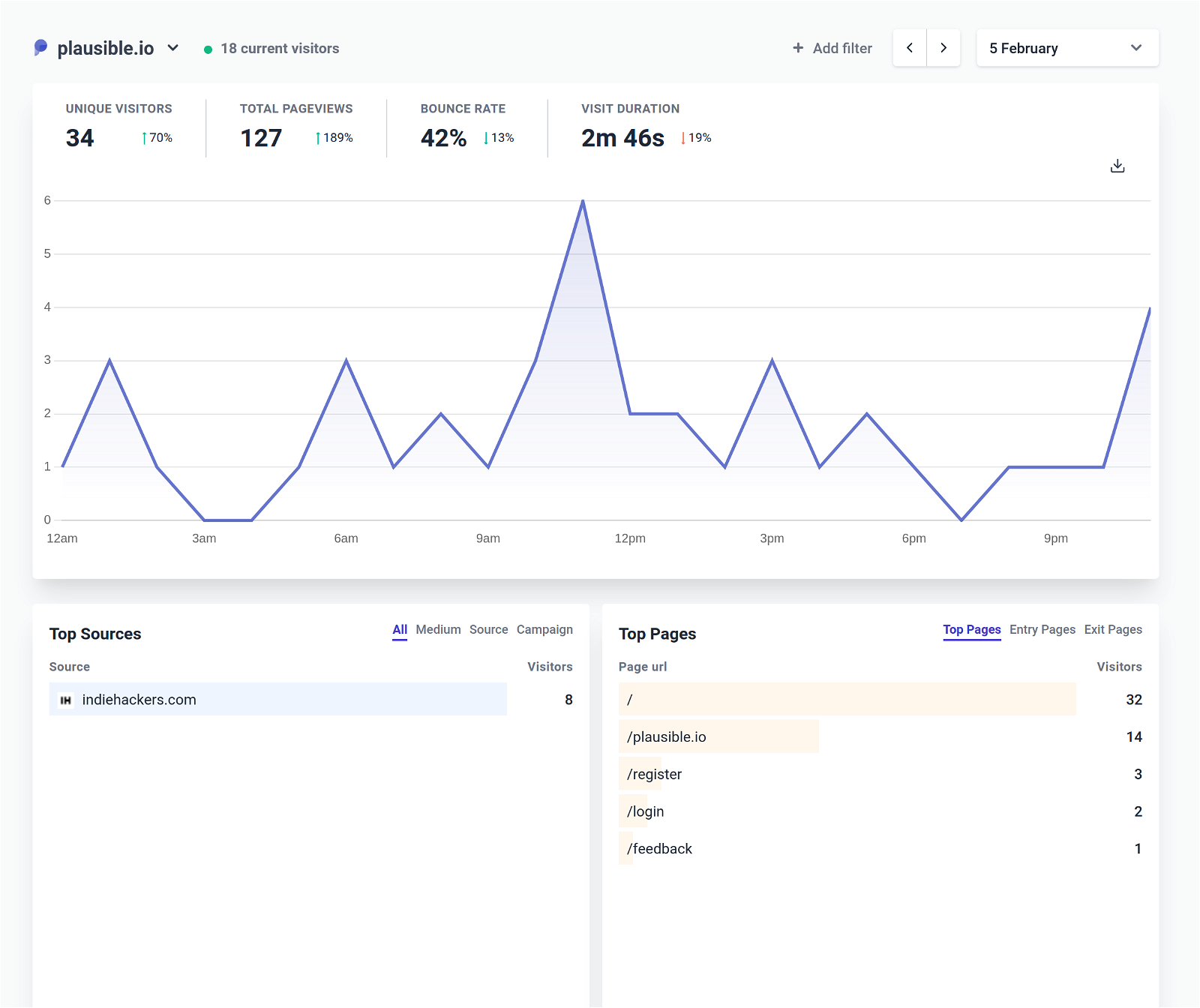Open the /register page entry

point(655,774)
